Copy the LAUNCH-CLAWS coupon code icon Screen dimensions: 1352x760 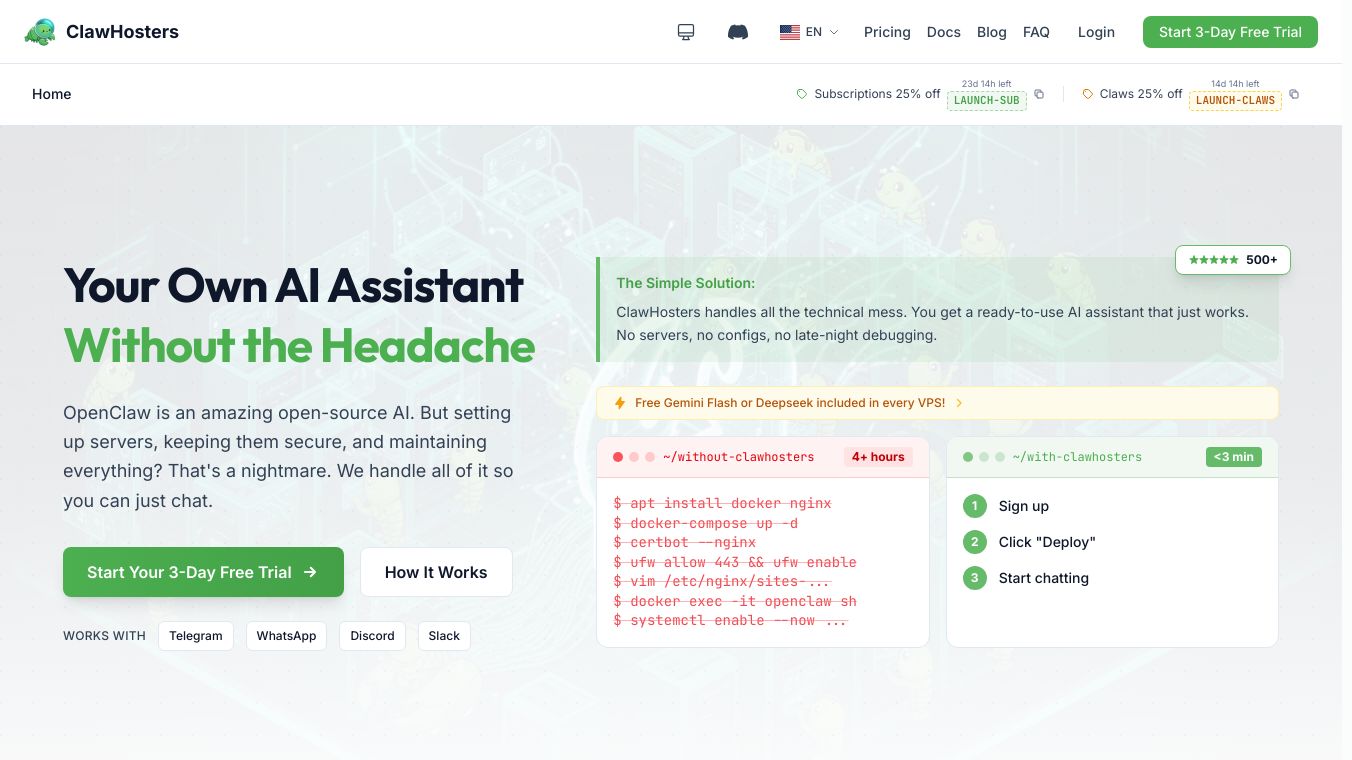pyautogui.click(x=1294, y=94)
